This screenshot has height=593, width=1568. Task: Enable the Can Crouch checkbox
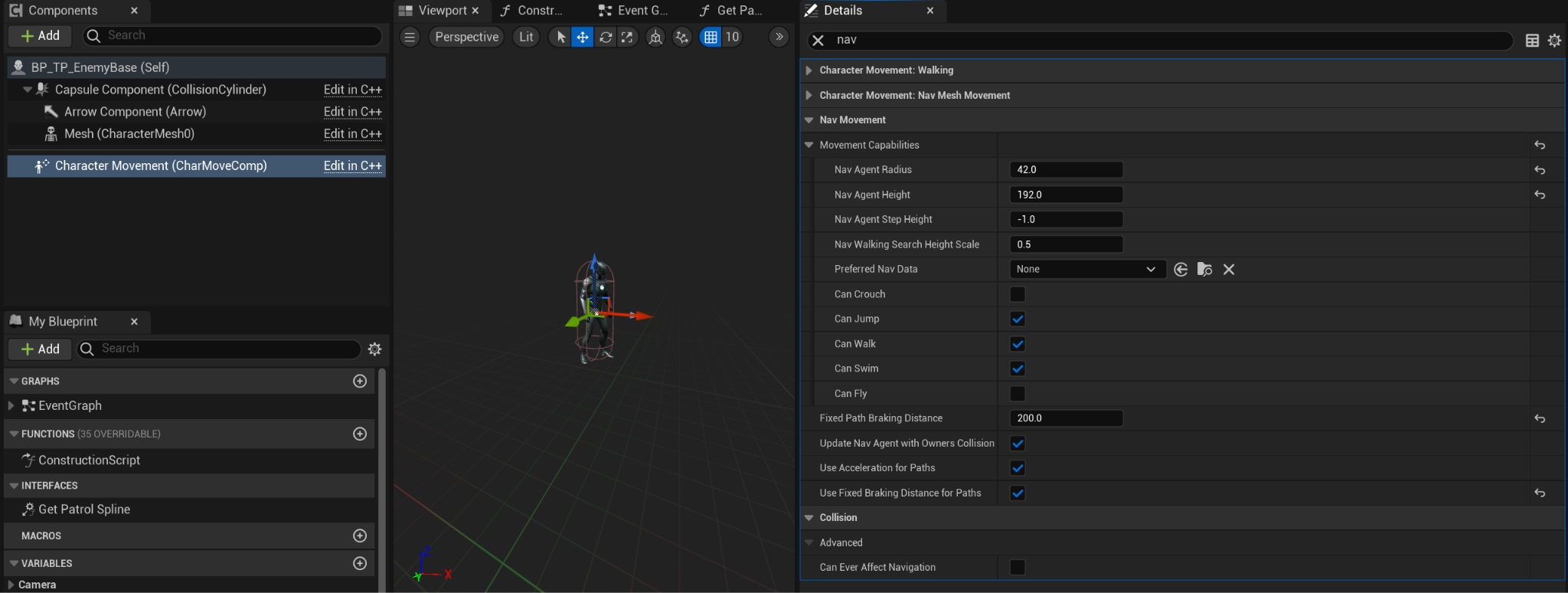coord(1018,294)
